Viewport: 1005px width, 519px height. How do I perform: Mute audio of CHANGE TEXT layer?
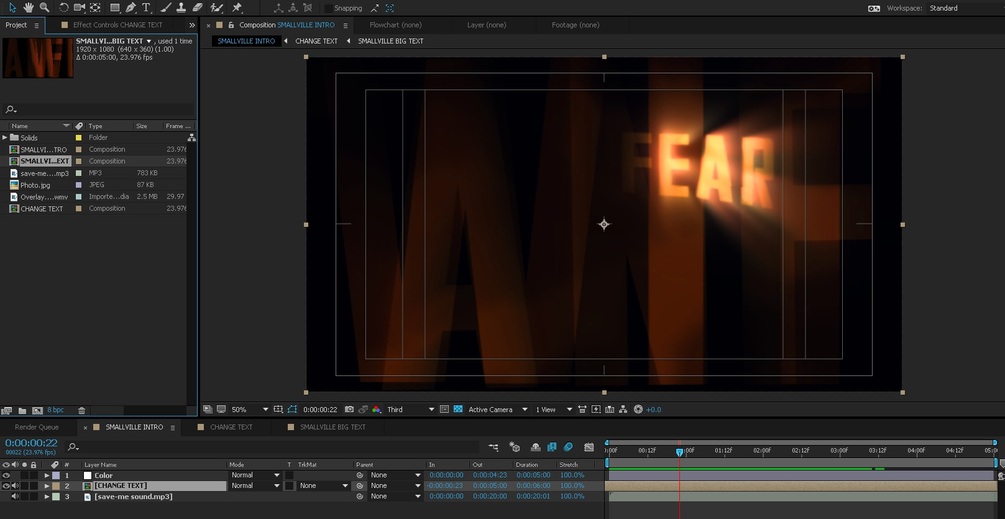pyautogui.click(x=14, y=486)
